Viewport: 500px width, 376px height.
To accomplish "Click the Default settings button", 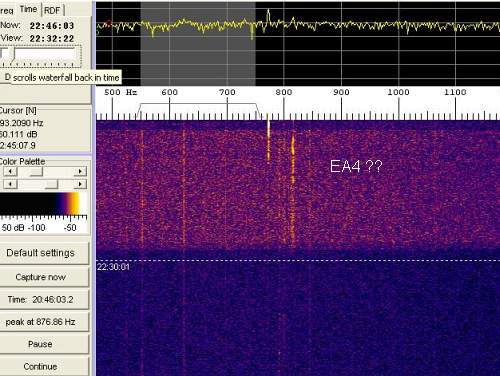I will click(x=40, y=253).
